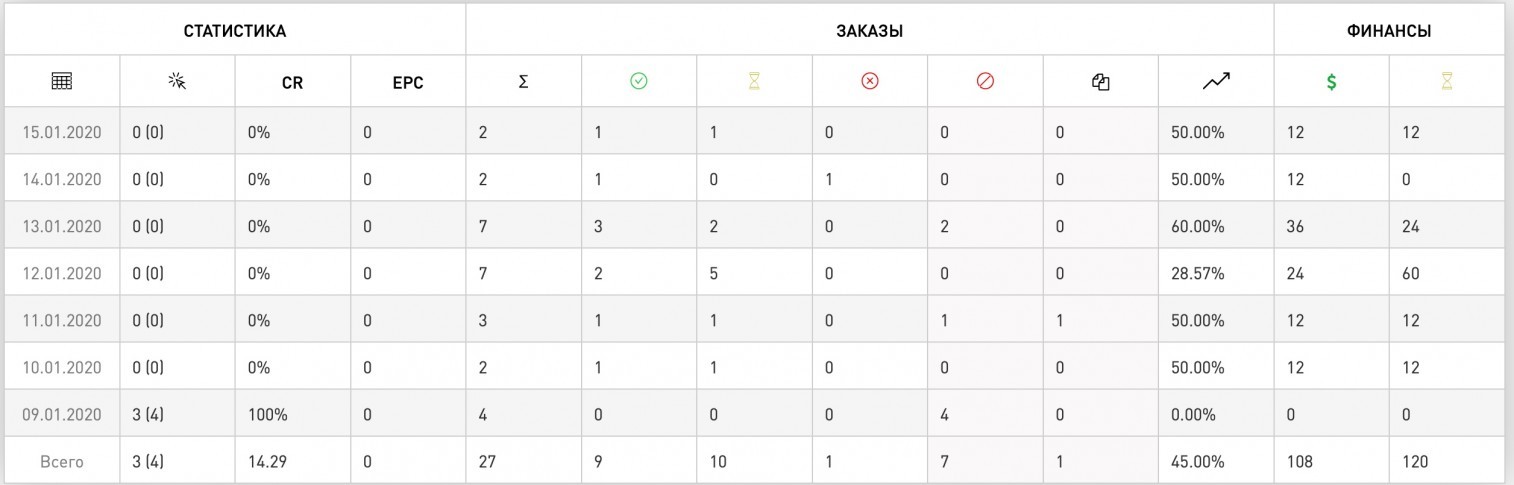Click the 13.01.2020 date cell
Viewport: 1514px width, 485px height.
click(61, 226)
